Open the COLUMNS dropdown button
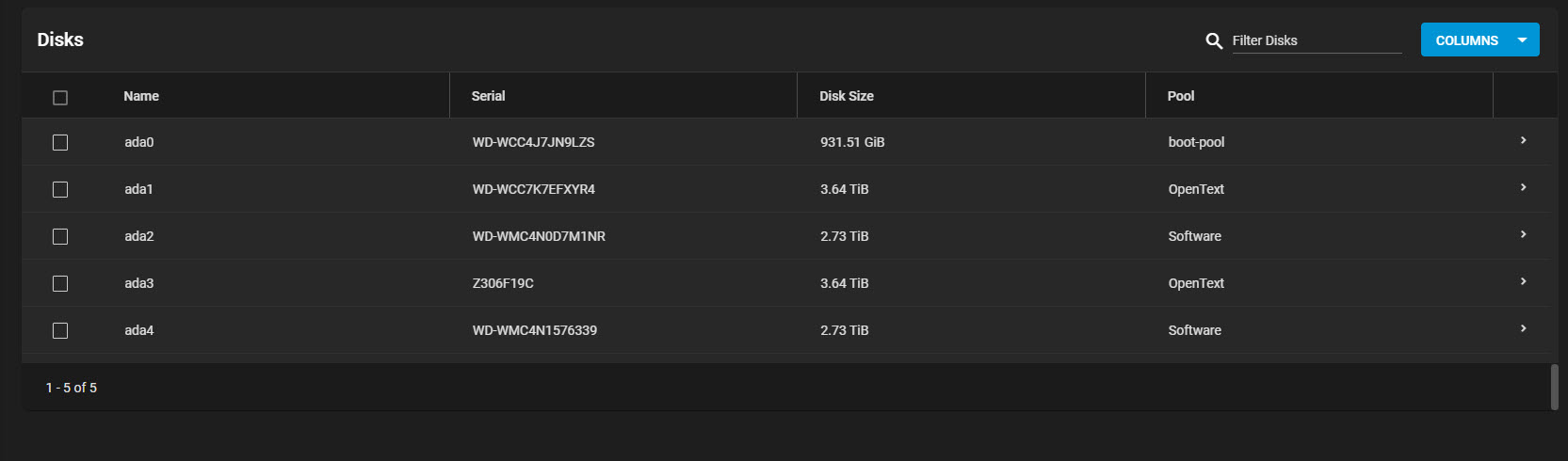The height and width of the screenshot is (461, 1568). (x=1466, y=40)
